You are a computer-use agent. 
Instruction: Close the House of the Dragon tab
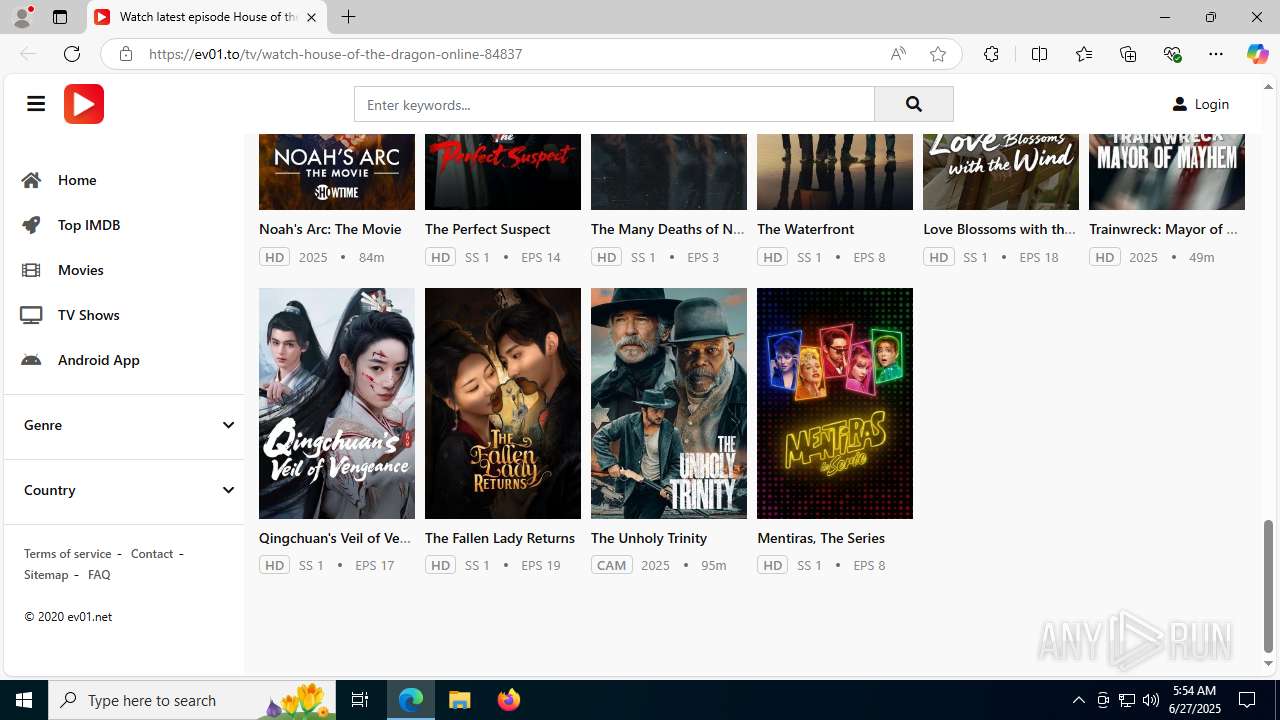[312, 17]
